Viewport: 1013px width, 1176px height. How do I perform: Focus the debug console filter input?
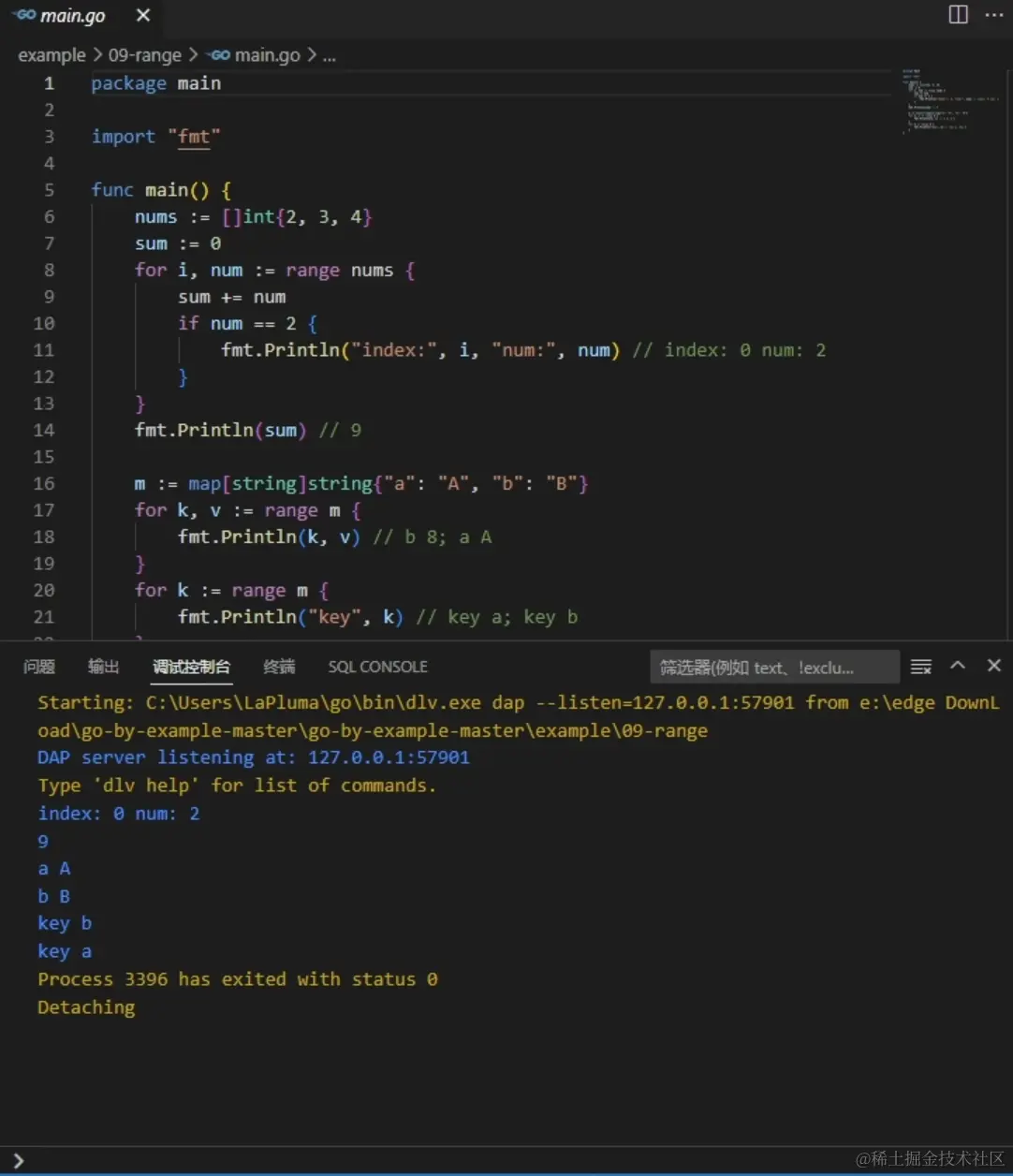point(774,667)
